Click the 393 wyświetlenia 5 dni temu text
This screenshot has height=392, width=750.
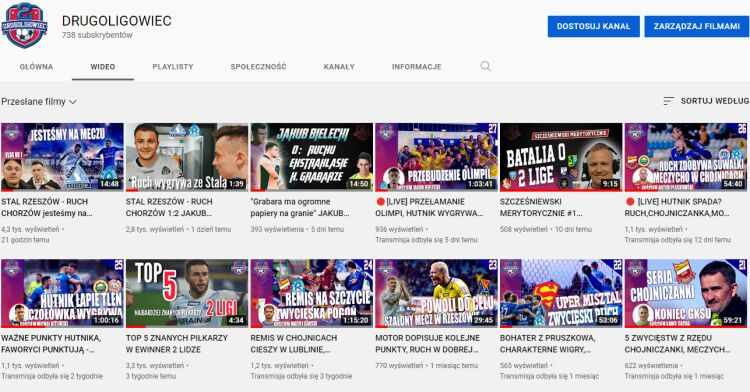(297, 229)
